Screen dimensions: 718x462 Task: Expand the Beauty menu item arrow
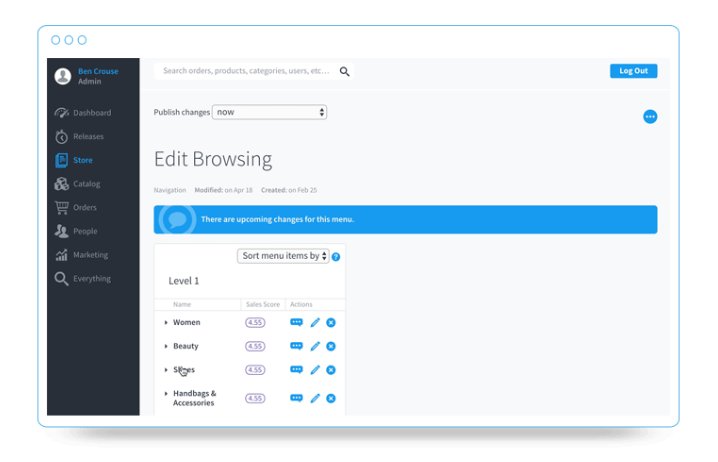pos(166,346)
